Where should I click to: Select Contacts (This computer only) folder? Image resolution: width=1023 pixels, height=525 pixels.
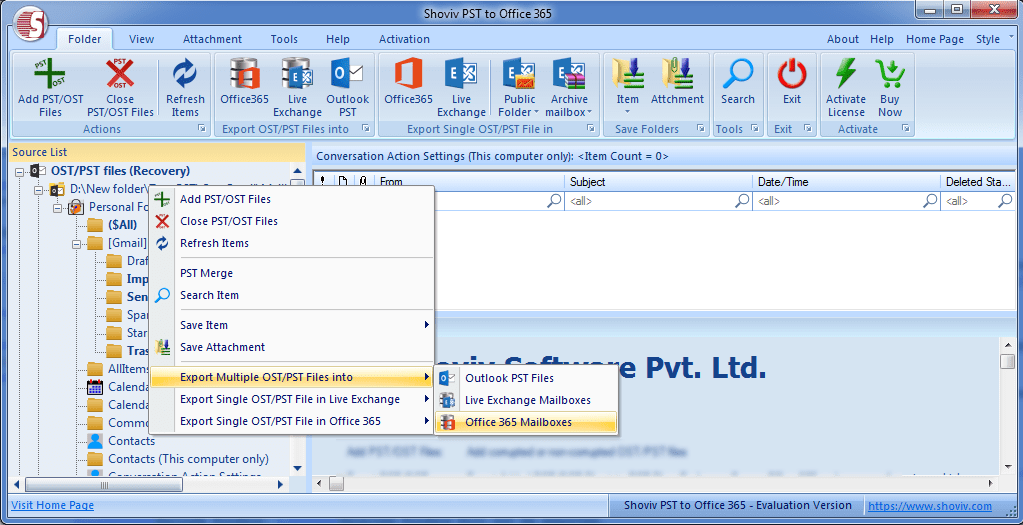[188, 459]
